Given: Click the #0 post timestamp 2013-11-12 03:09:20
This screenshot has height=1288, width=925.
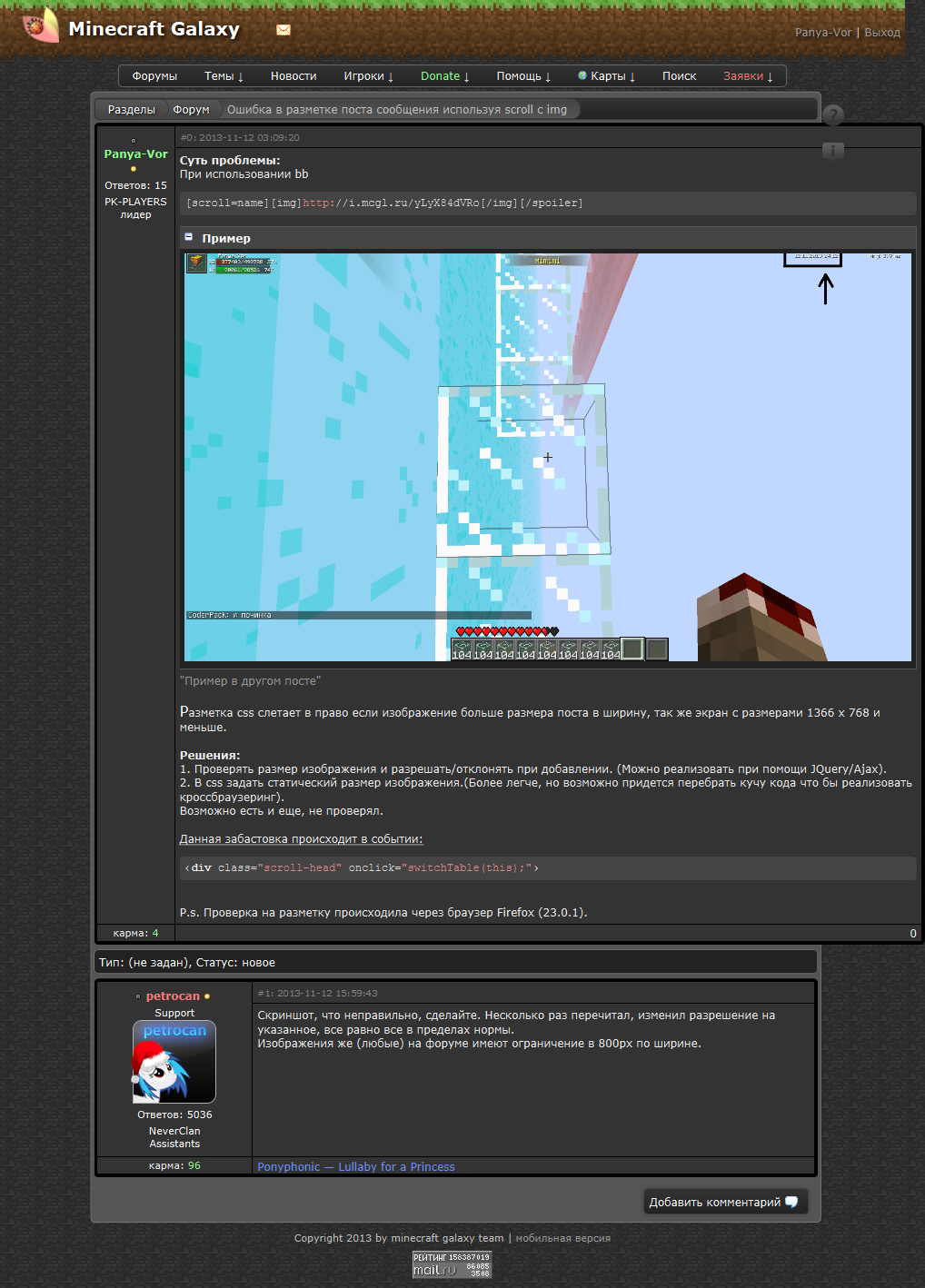Looking at the screenshot, I should [x=240, y=138].
